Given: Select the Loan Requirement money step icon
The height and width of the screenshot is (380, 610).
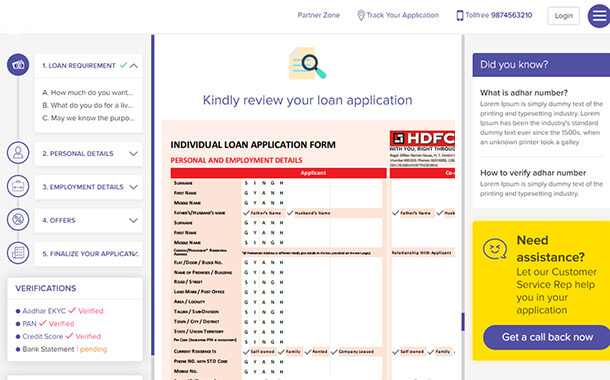Looking at the screenshot, I should click(x=18, y=65).
